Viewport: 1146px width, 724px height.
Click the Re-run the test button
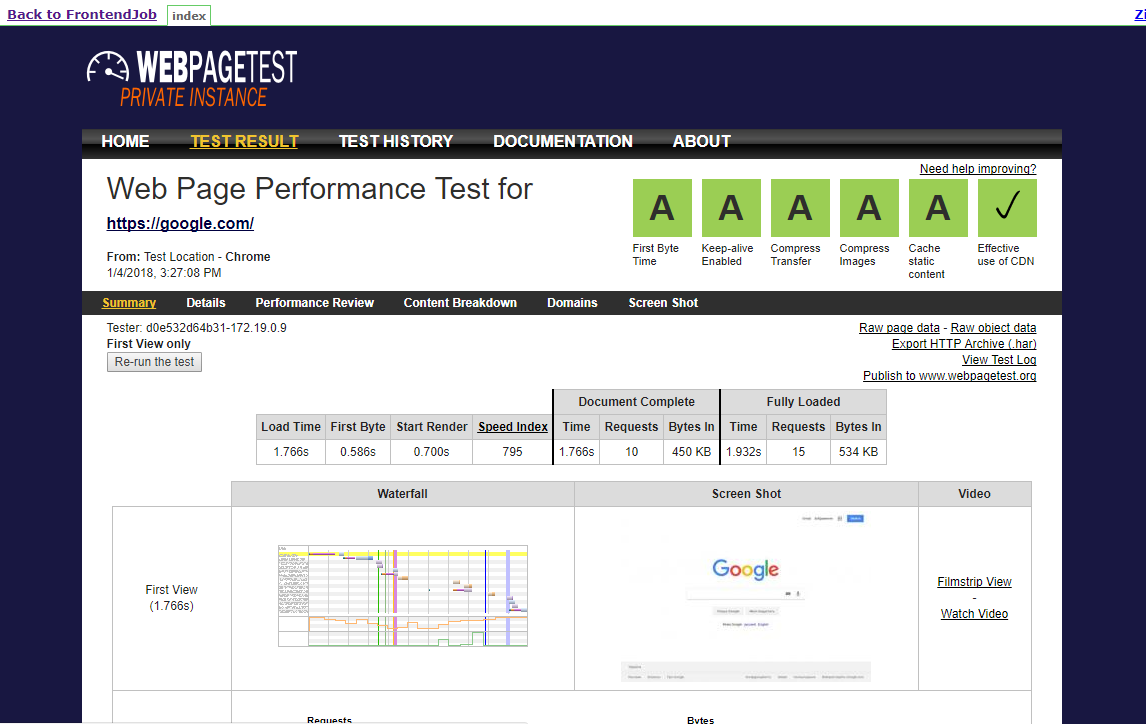pos(154,362)
